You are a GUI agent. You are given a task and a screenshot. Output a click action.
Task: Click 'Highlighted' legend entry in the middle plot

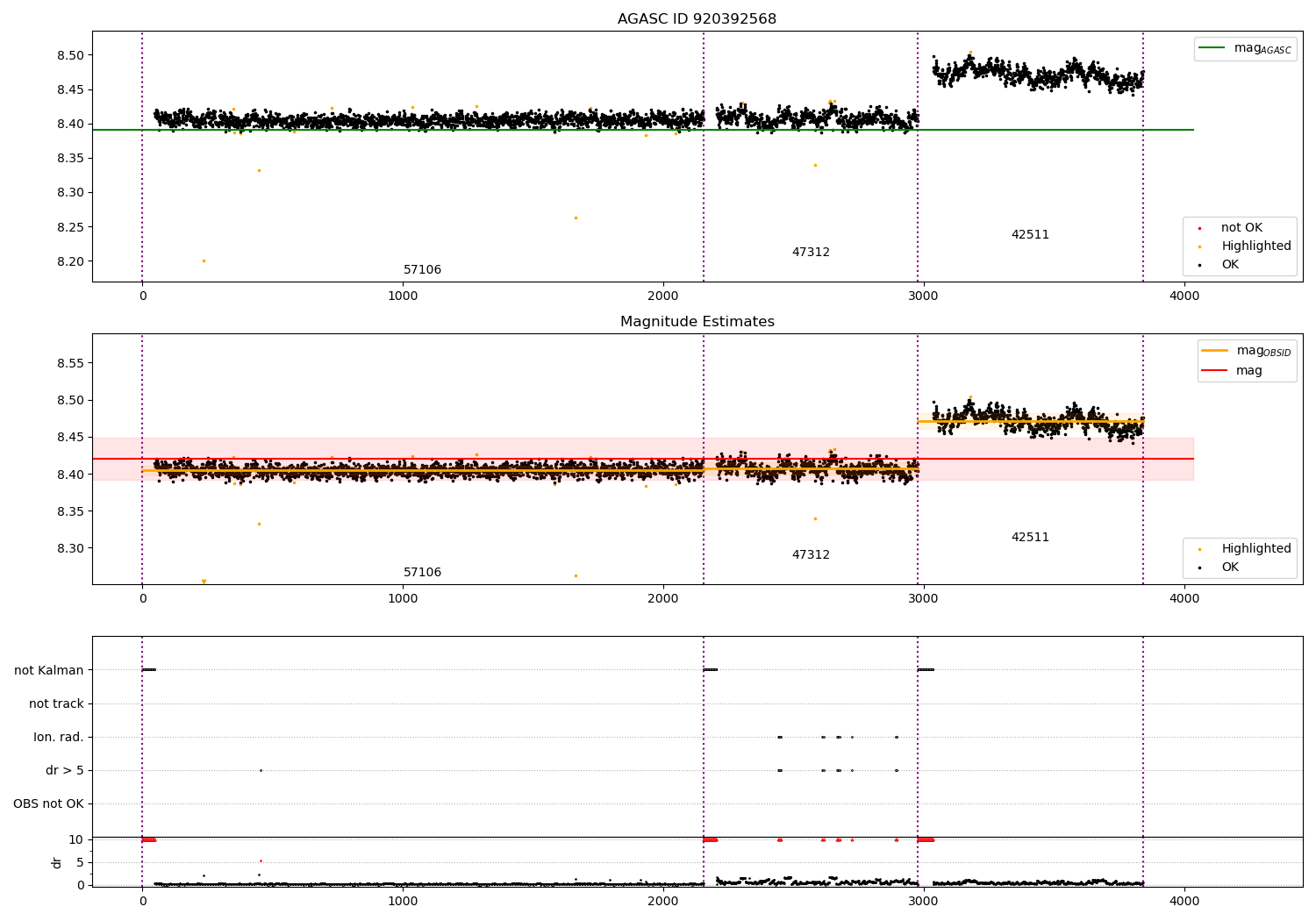1244,549
